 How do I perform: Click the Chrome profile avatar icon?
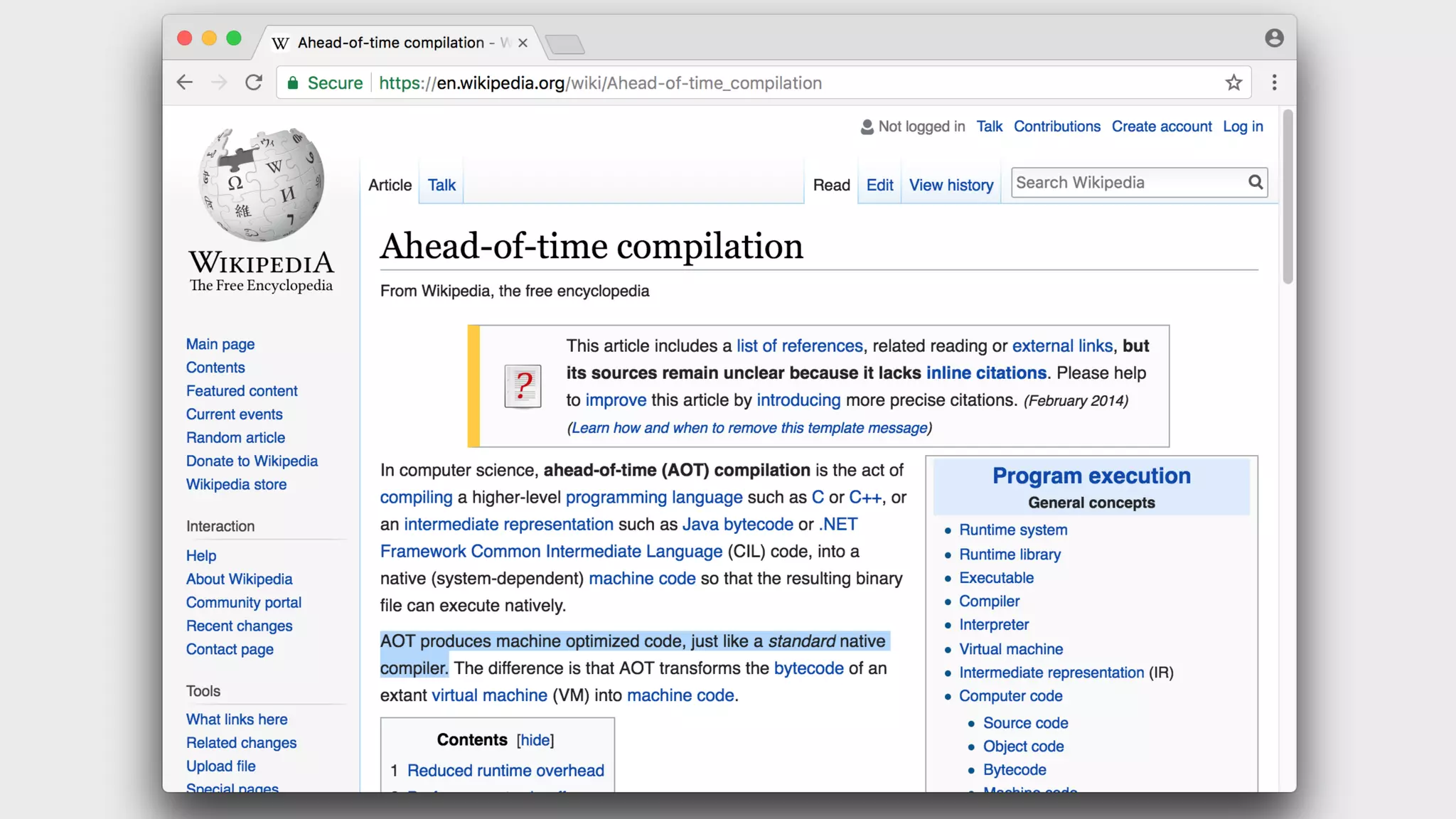(1274, 38)
